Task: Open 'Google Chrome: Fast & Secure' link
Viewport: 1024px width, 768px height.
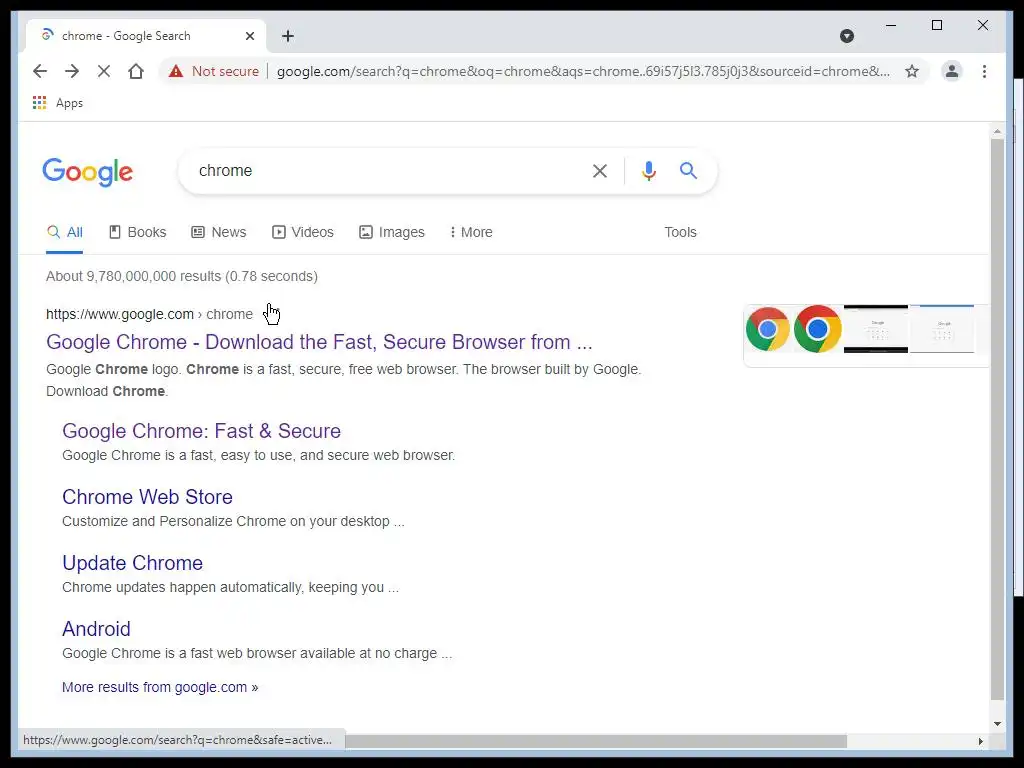Action: click(201, 431)
